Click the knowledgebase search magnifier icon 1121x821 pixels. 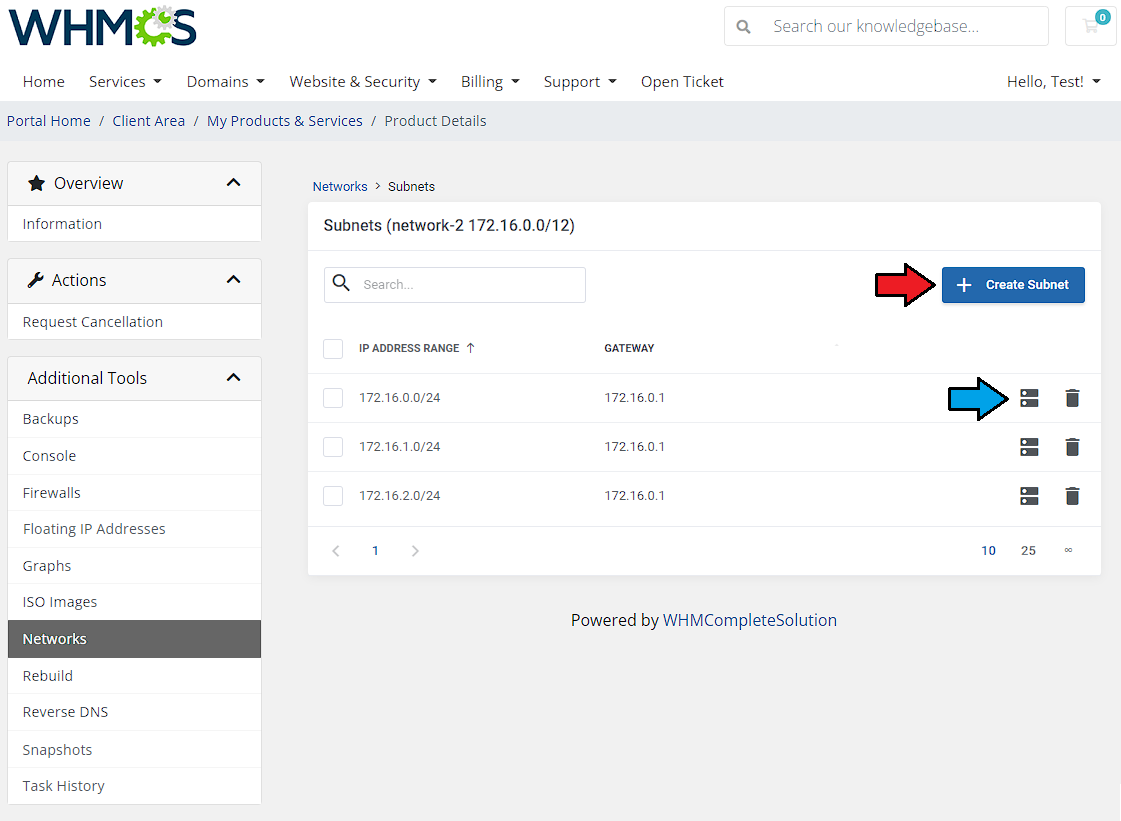tap(744, 26)
